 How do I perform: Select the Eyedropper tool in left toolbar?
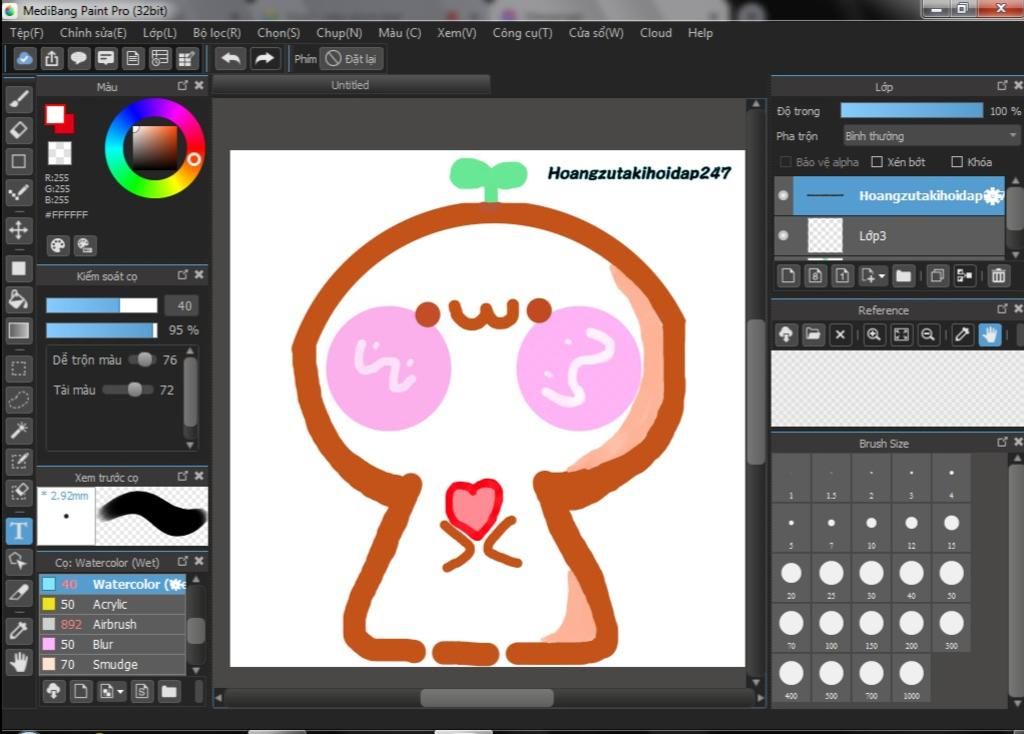(x=19, y=630)
